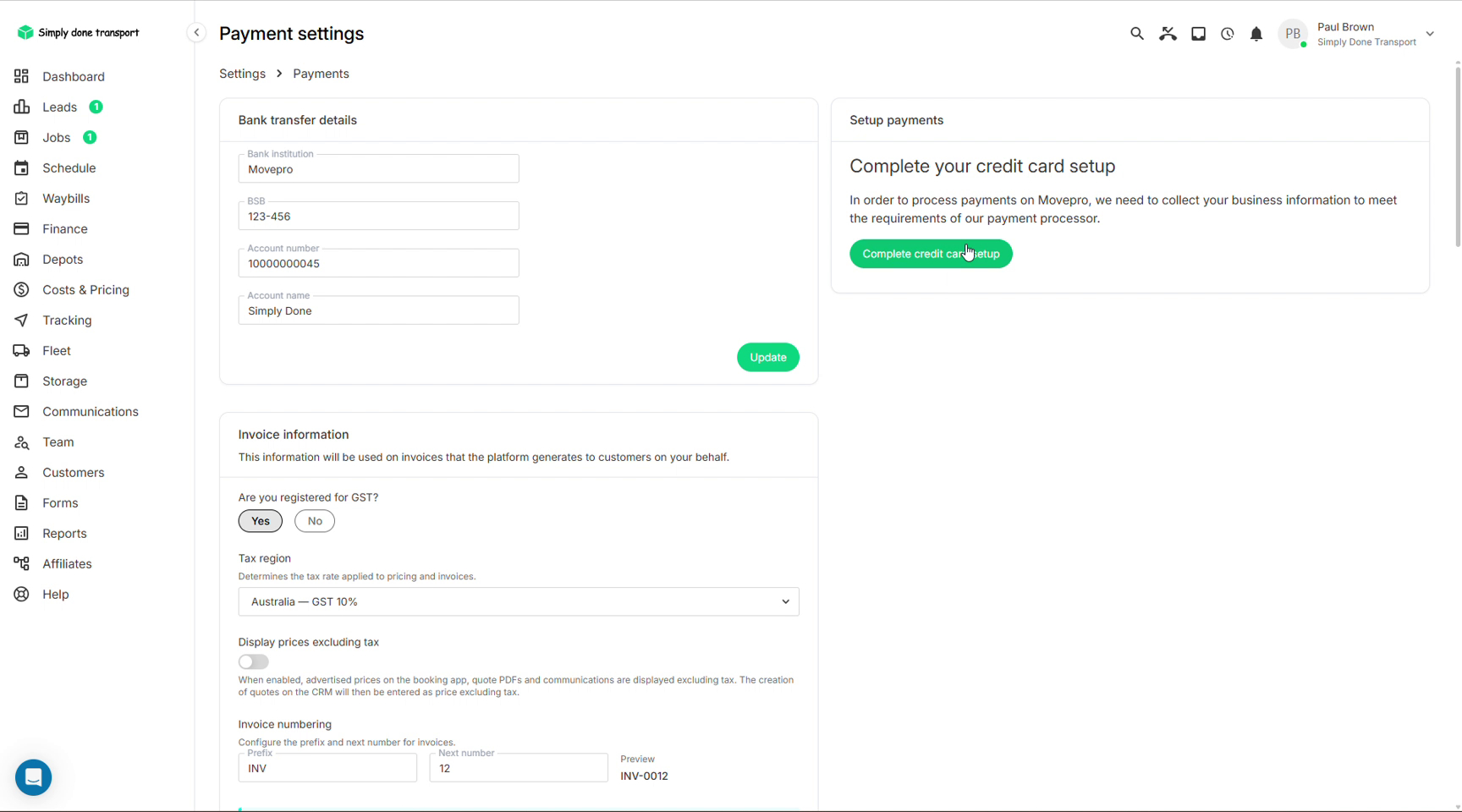Image resolution: width=1462 pixels, height=812 pixels.
Task: Click the Fleet truck icon
Action: point(21,350)
